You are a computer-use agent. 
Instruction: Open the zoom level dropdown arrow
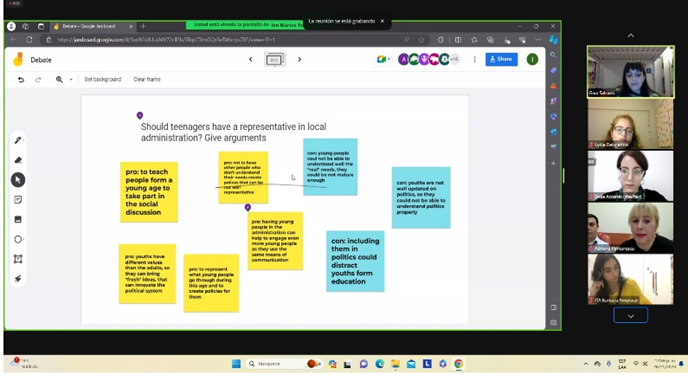coord(71,79)
